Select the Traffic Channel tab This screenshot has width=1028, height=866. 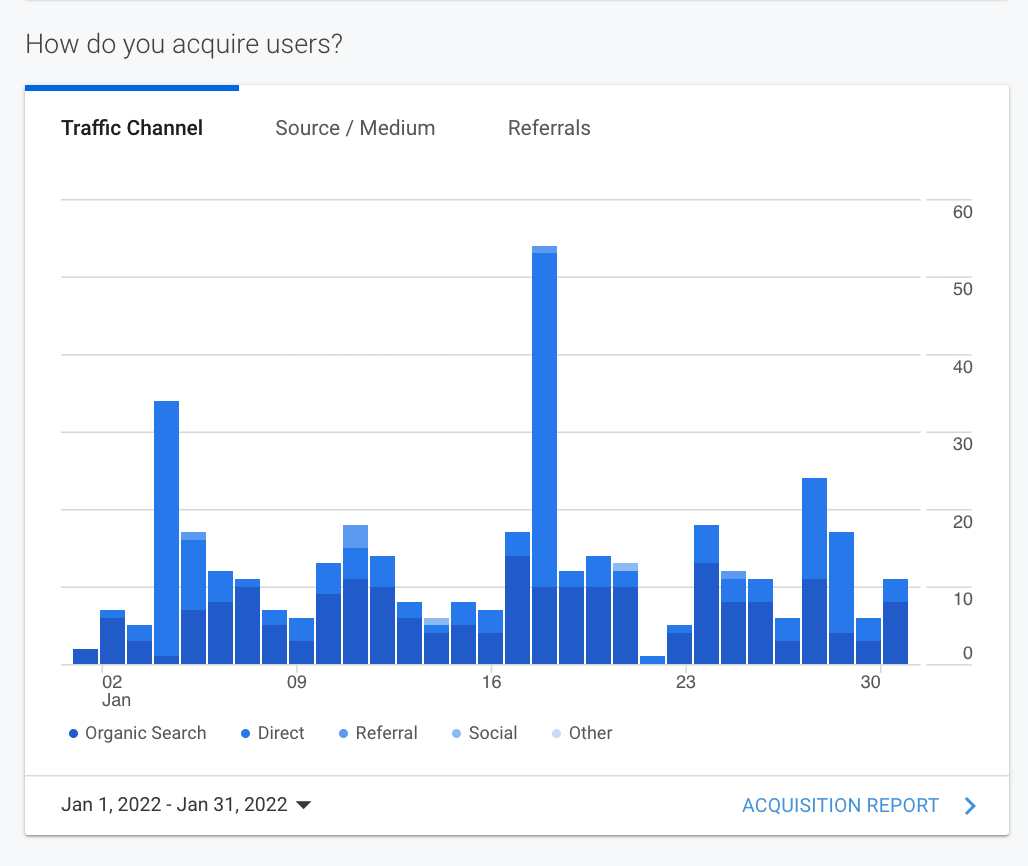click(x=132, y=128)
